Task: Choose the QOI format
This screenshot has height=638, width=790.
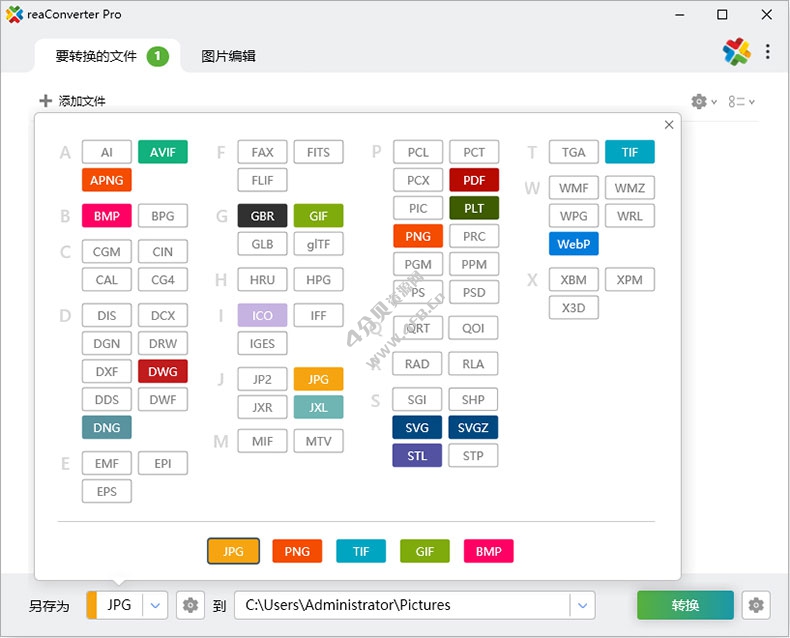Action: pos(473,328)
